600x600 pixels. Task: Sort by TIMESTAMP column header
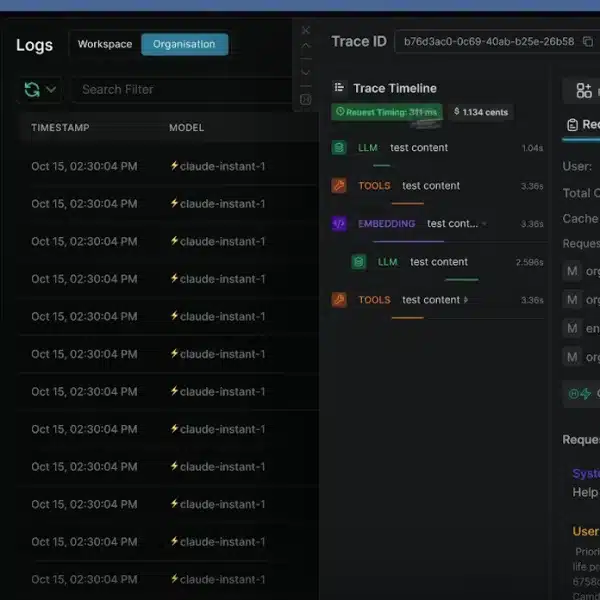[x=60, y=127]
